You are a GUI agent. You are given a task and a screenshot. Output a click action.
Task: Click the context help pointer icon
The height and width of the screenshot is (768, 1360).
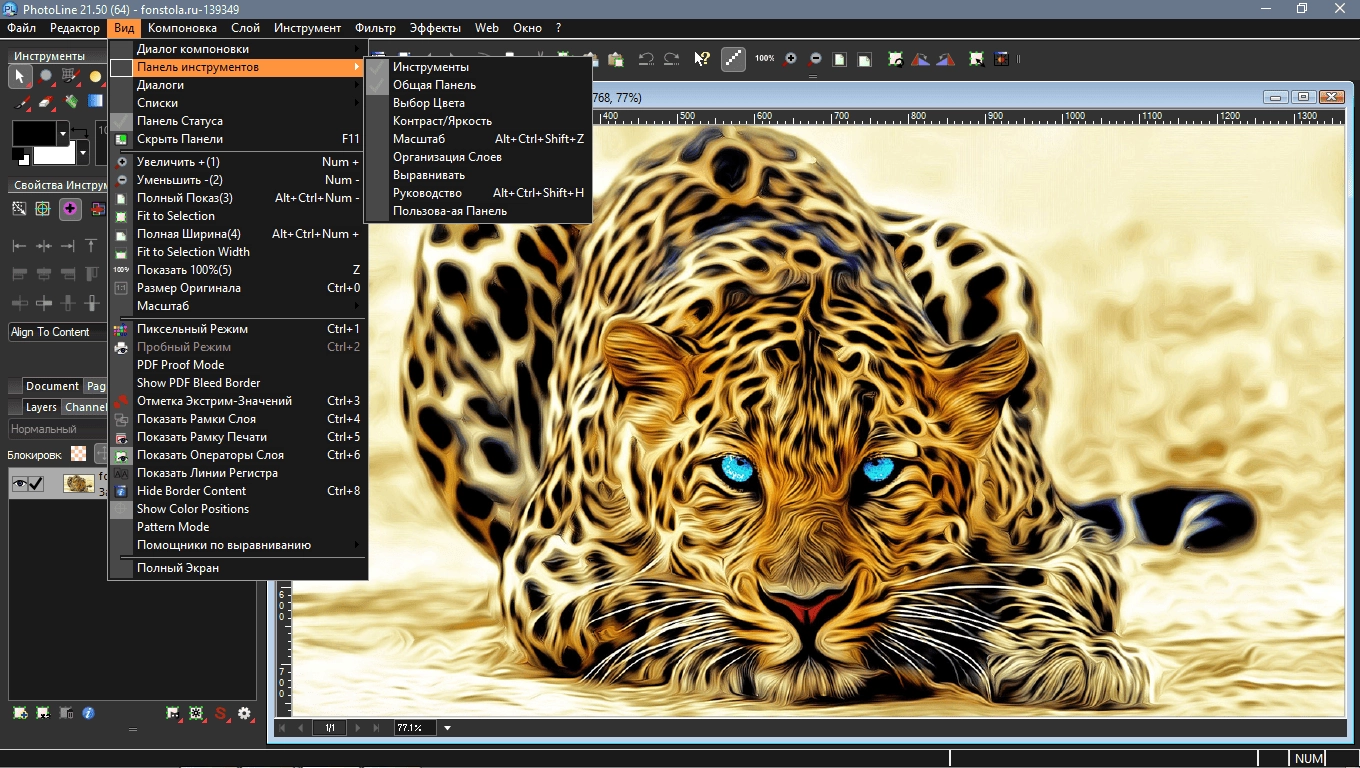[702, 59]
